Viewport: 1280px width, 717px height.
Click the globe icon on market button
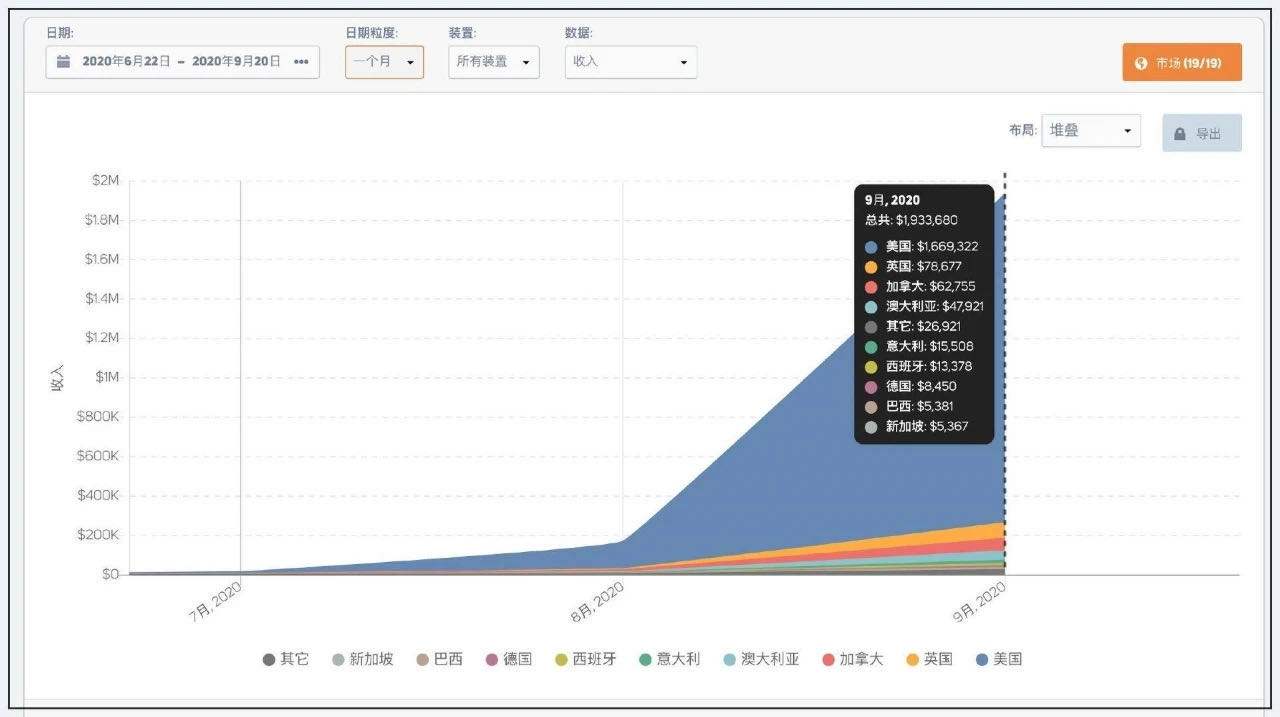[x=1141, y=63]
